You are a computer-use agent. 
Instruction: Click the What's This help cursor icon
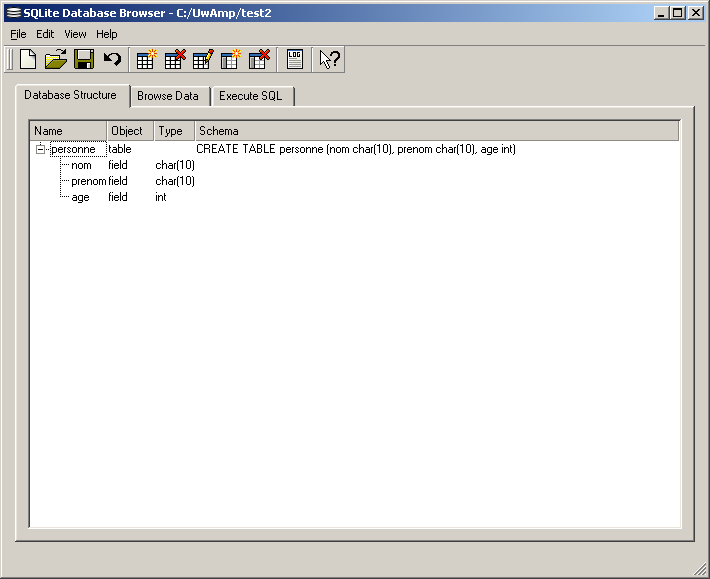click(x=329, y=59)
